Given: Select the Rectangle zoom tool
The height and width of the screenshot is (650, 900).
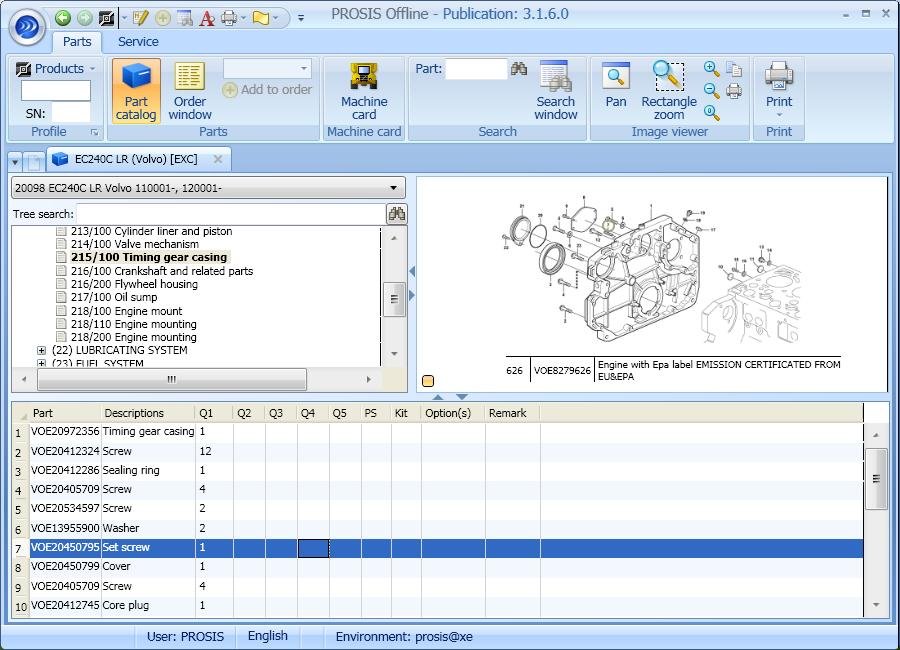Looking at the screenshot, I should (x=669, y=91).
